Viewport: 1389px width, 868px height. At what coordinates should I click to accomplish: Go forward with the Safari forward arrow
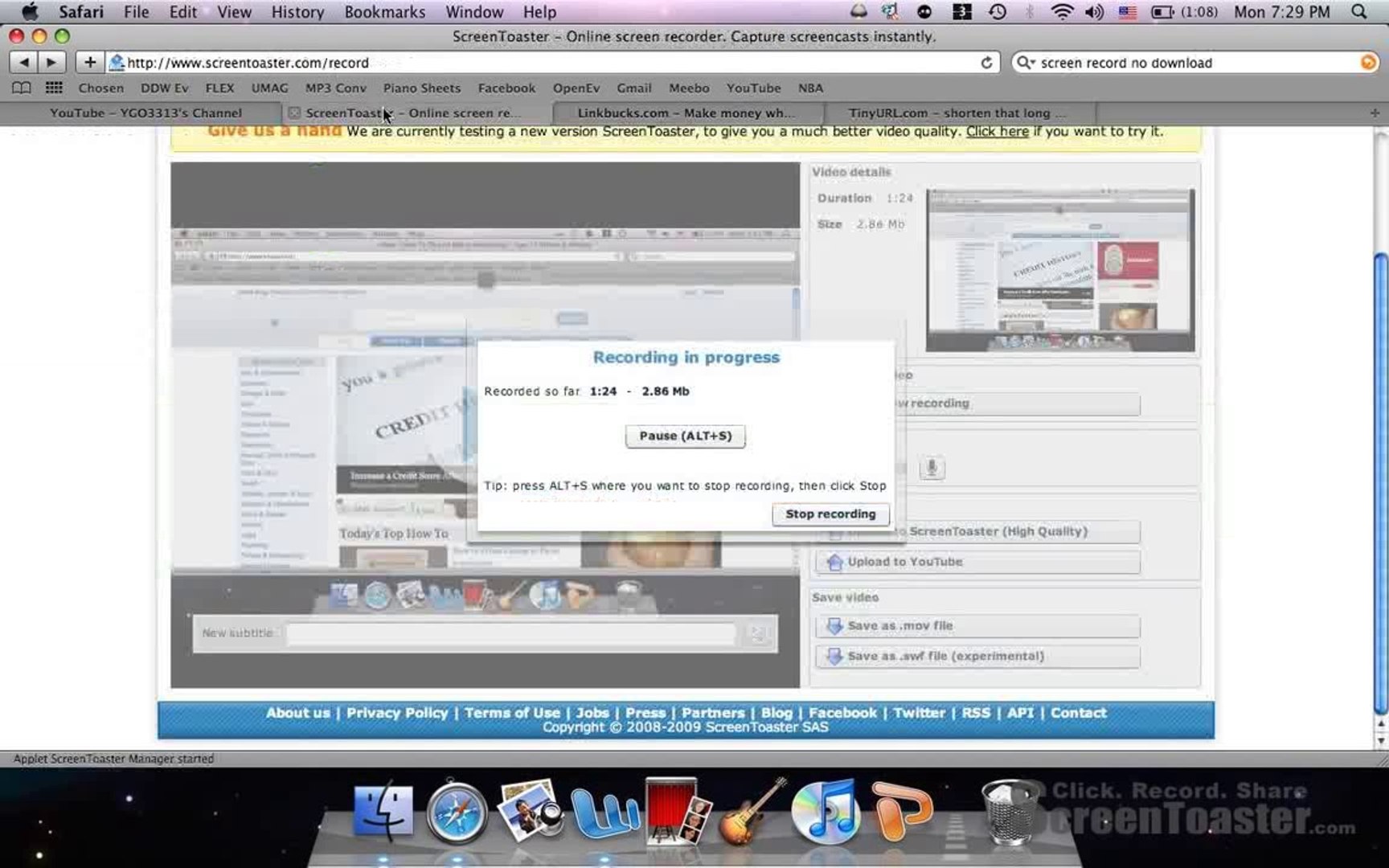click(x=51, y=62)
